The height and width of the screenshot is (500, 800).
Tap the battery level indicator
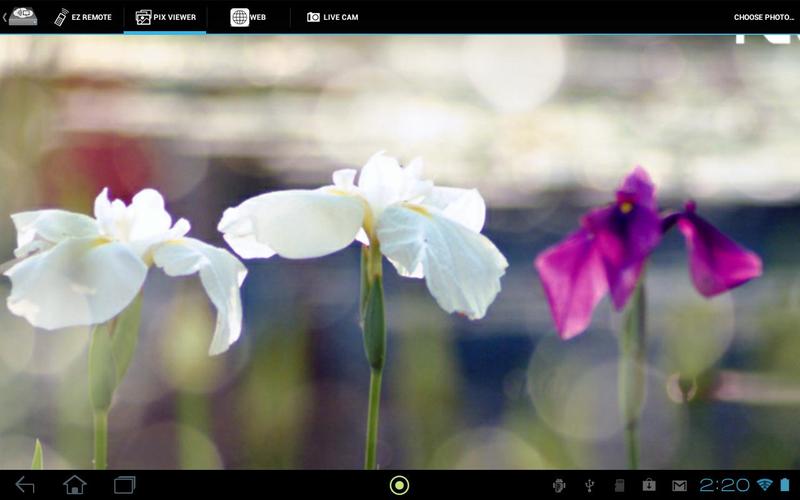pyautogui.click(x=785, y=485)
